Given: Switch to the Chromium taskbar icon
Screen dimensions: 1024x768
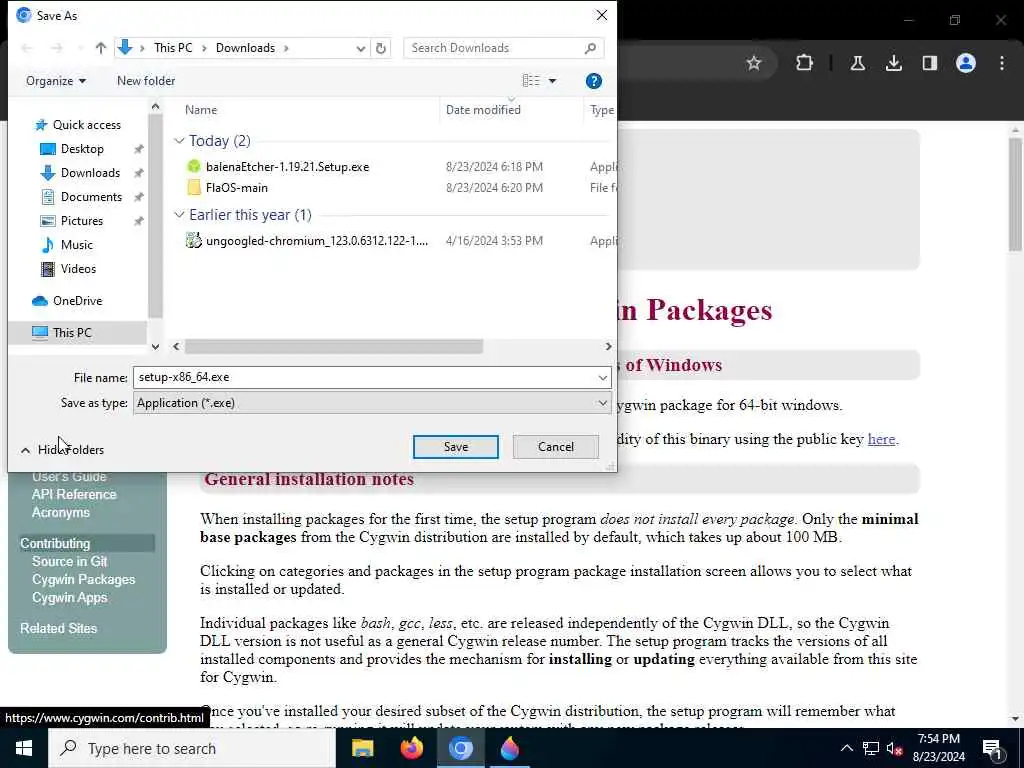Looking at the screenshot, I should (460, 748).
